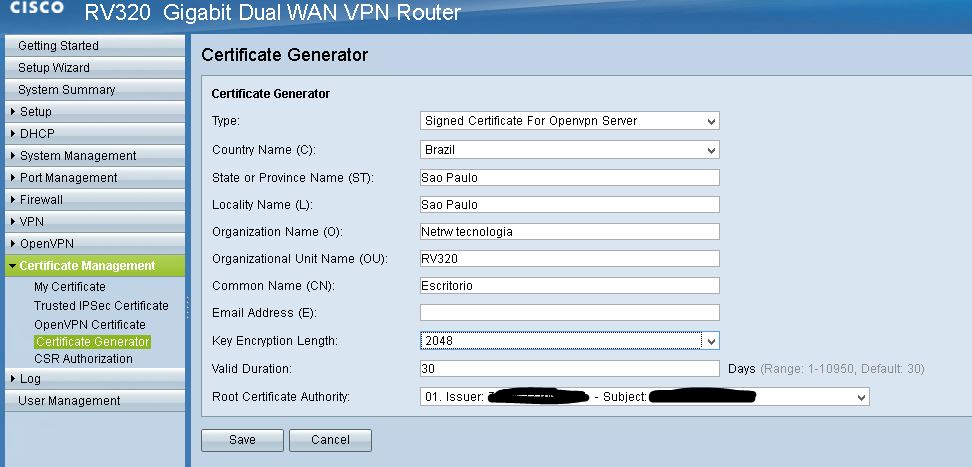
Task: Click the Valid Duration field
Action: [569, 368]
